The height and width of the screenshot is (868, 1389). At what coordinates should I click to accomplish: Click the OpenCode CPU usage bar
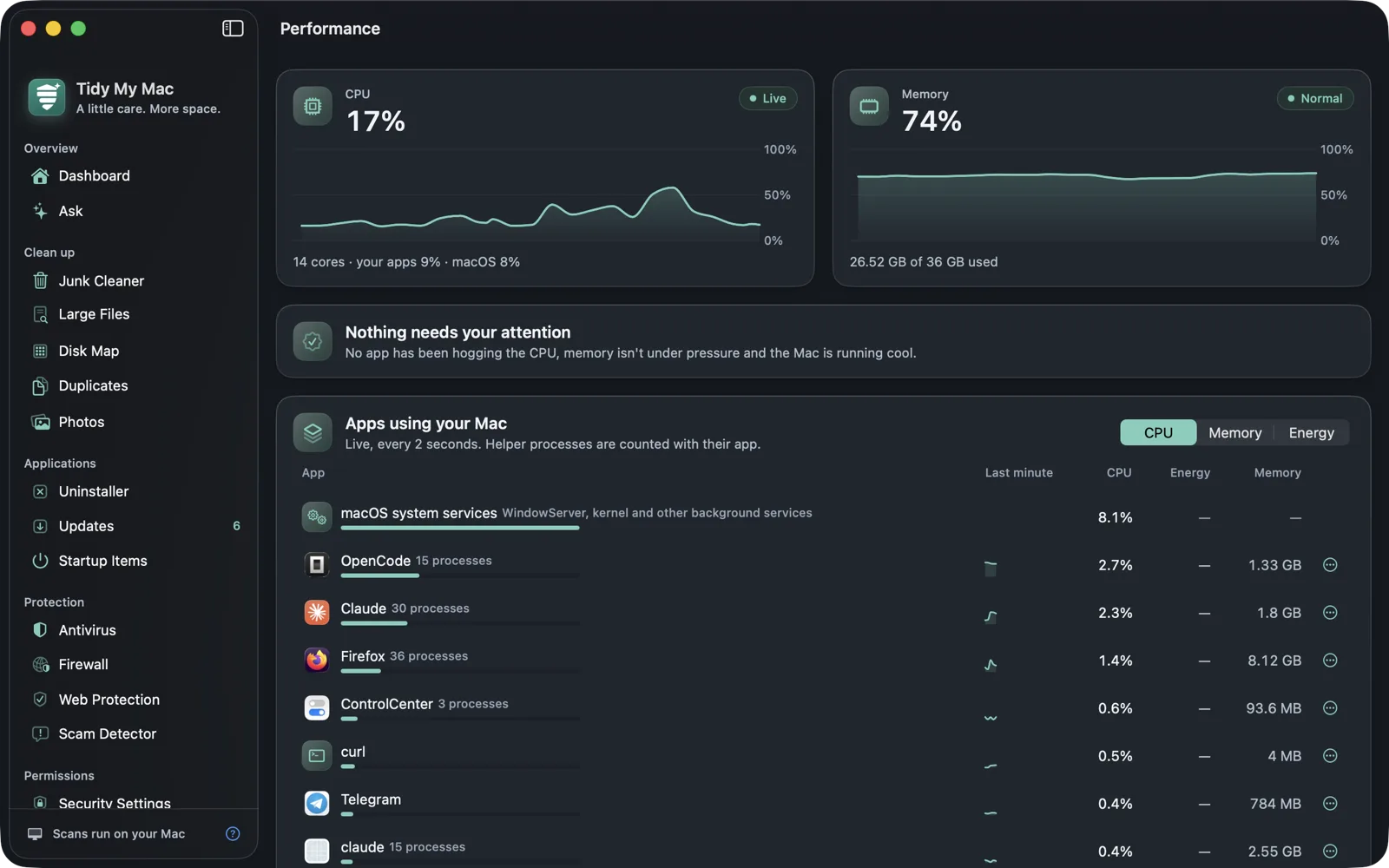(460, 575)
